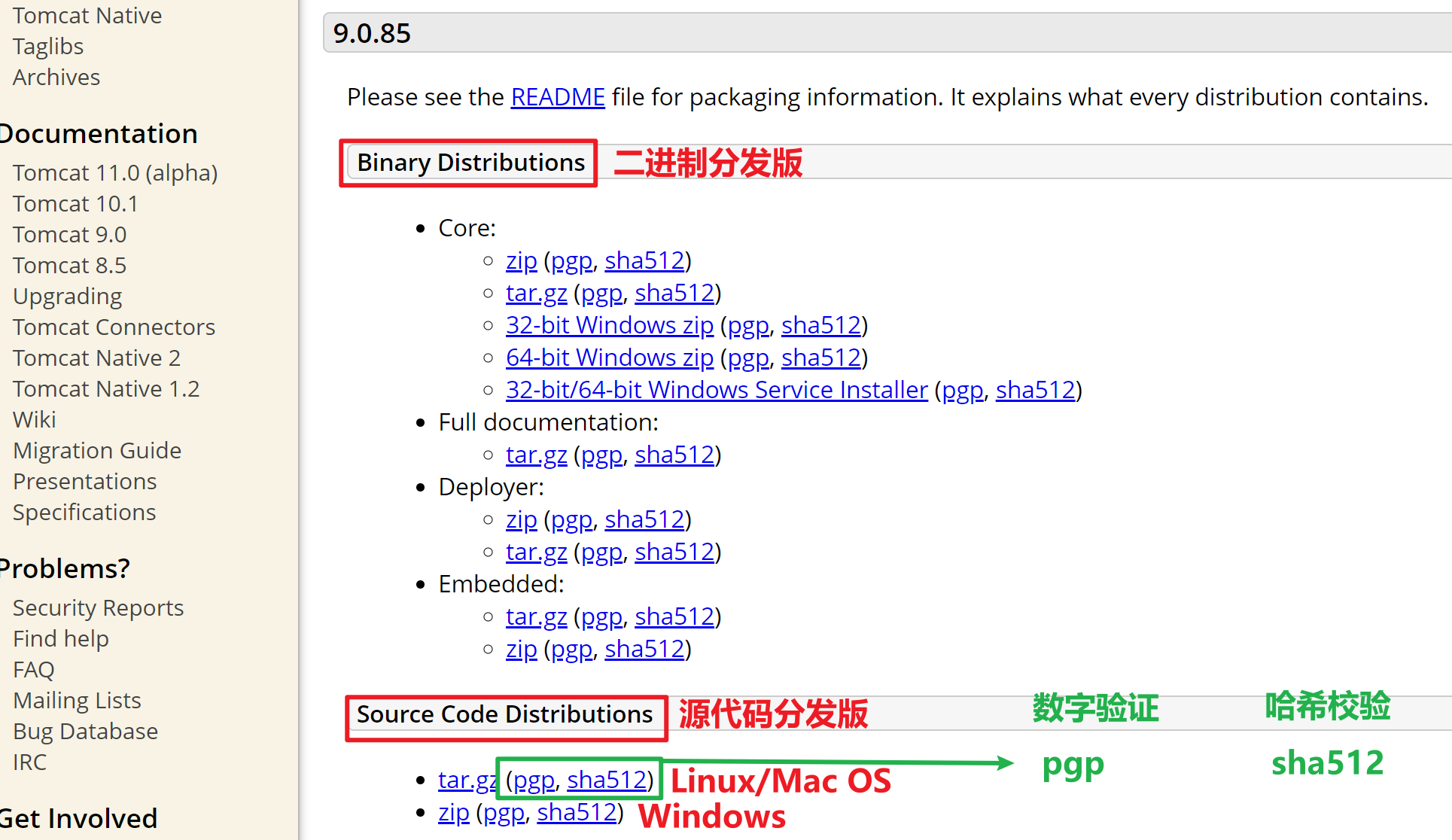Open the FAQ link
Screen dimensions: 1452x840
tap(34, 669)
